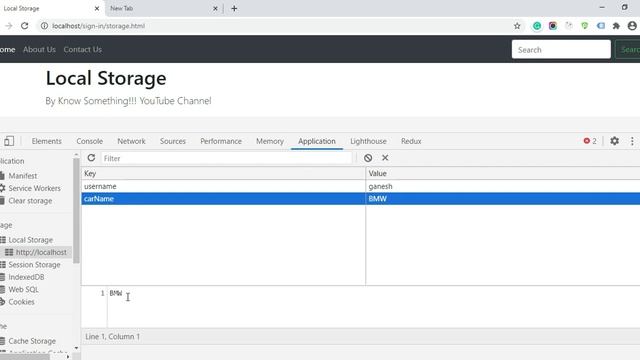Image resolution: width=640 pixels, height=360 pixels.
Task: Close the Local Storage browser tab
Action: pos(97,8)
